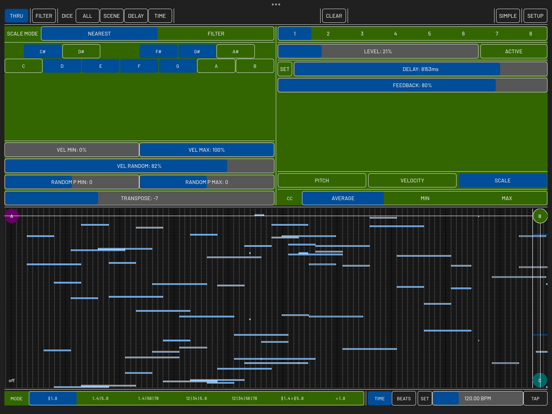Select delay tab 7
Image resolution: width=552 pixels, height=414 pixels.
497,34
